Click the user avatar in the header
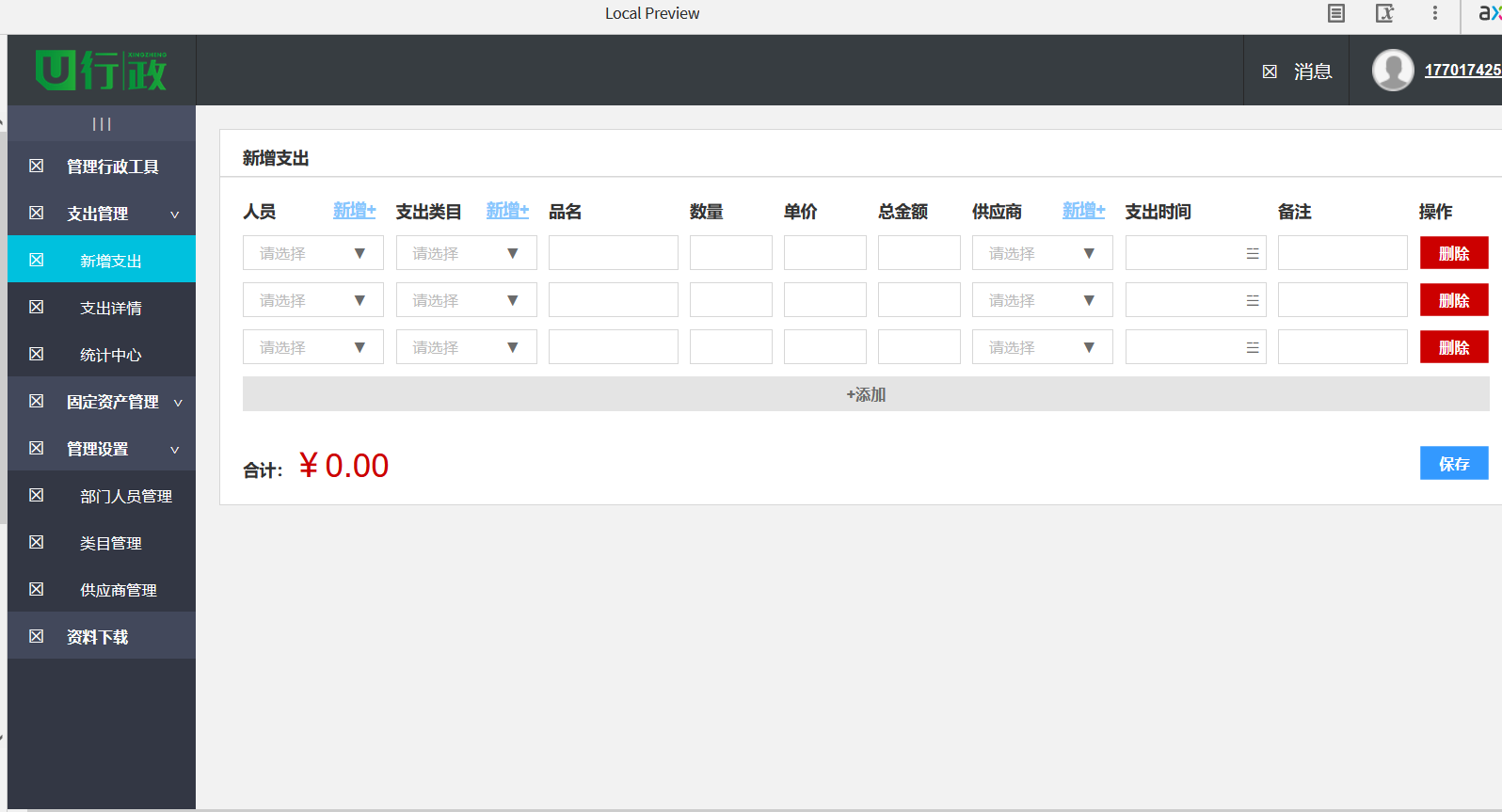The width and height of the screenshot is (1502, 812). point(1393,70)
